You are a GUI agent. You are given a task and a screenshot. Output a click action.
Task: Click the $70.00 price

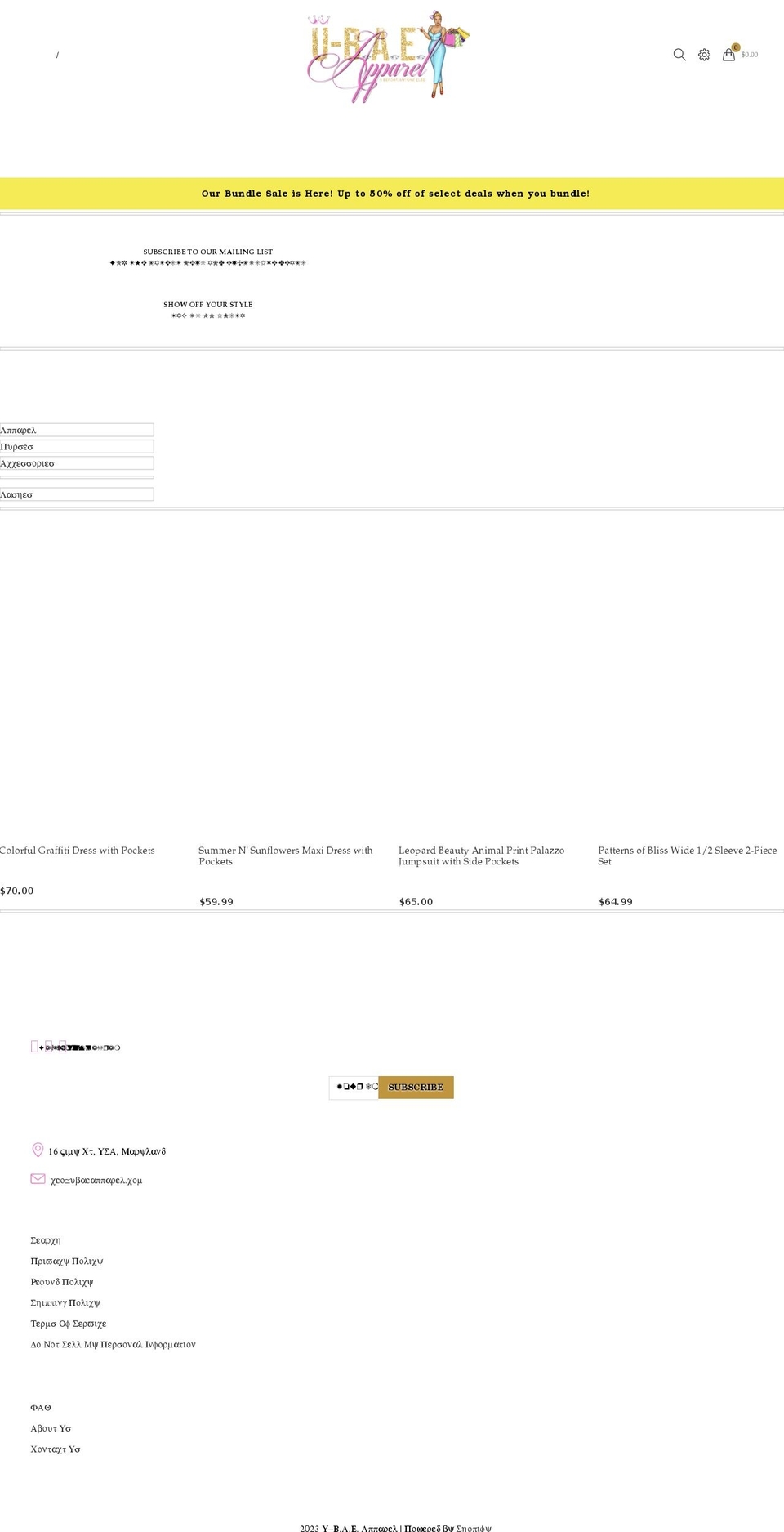(17, 891)
